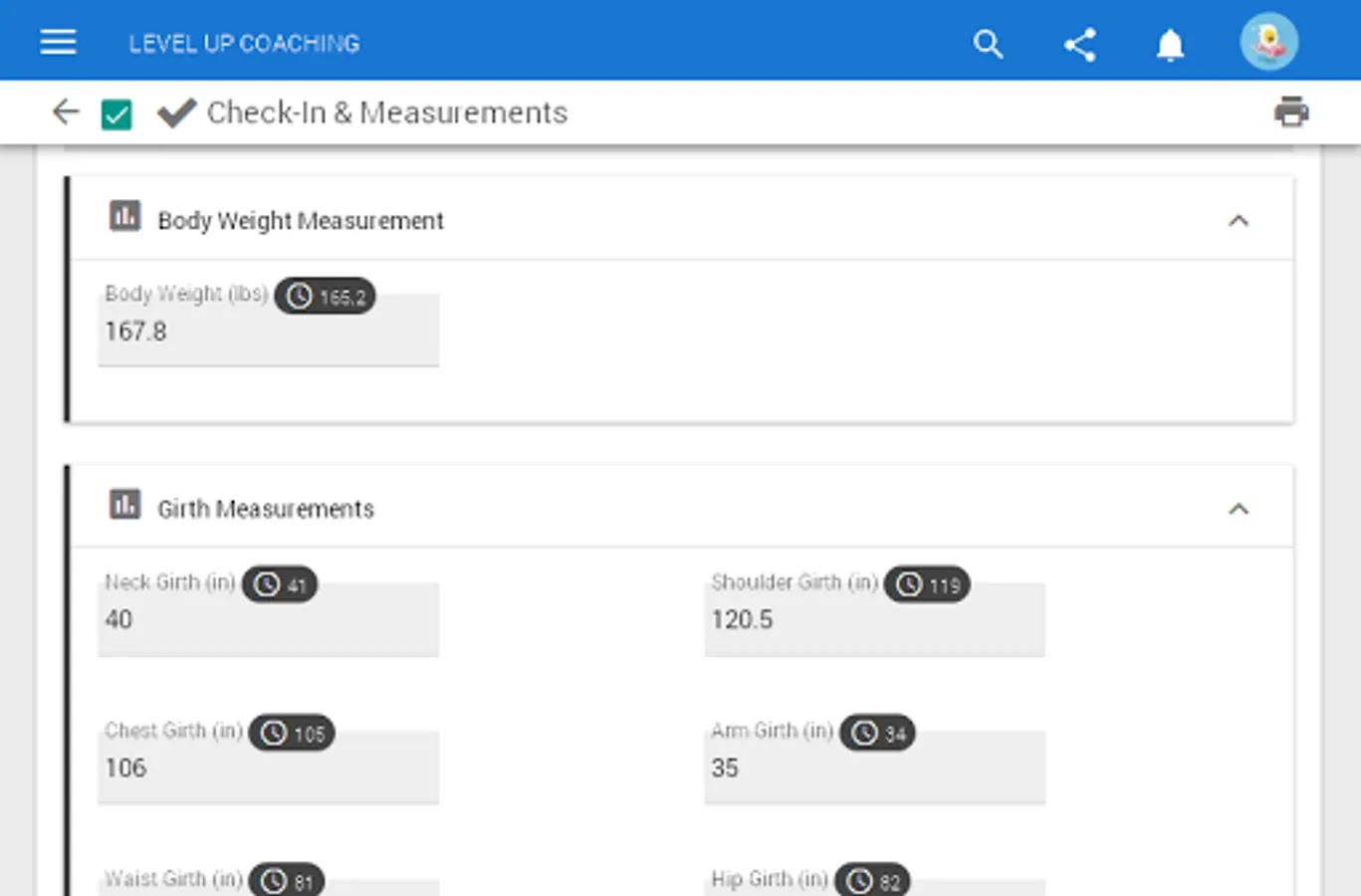
Task: Print the check-in using printer icon
Action: (x=1291, y=112)
